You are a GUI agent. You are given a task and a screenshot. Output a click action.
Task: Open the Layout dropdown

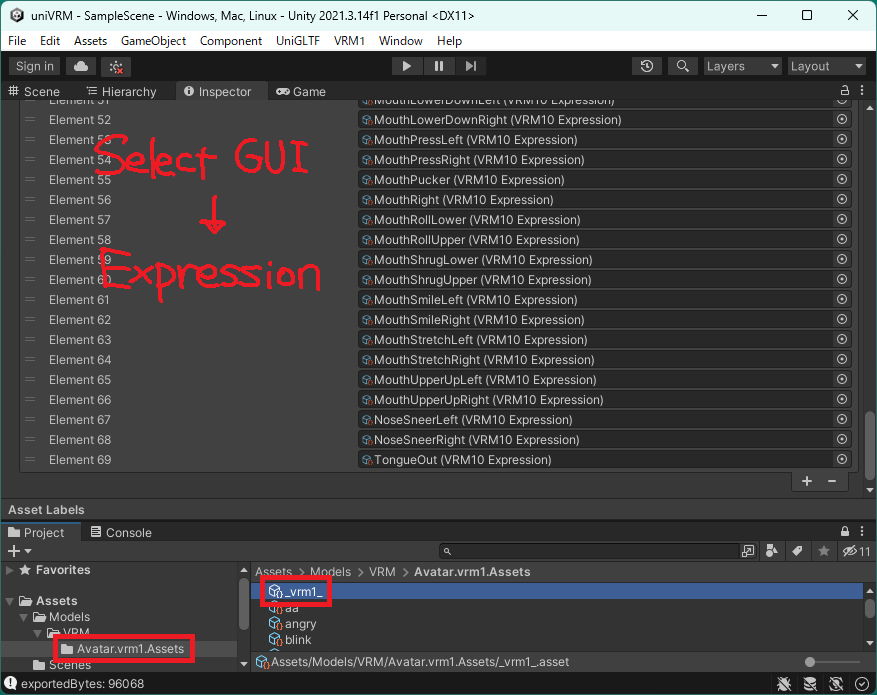[826, 66]
